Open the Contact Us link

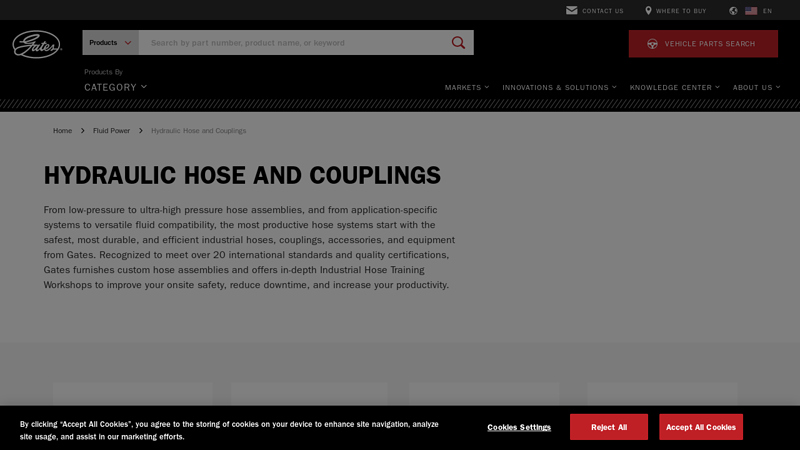point(603,11)
